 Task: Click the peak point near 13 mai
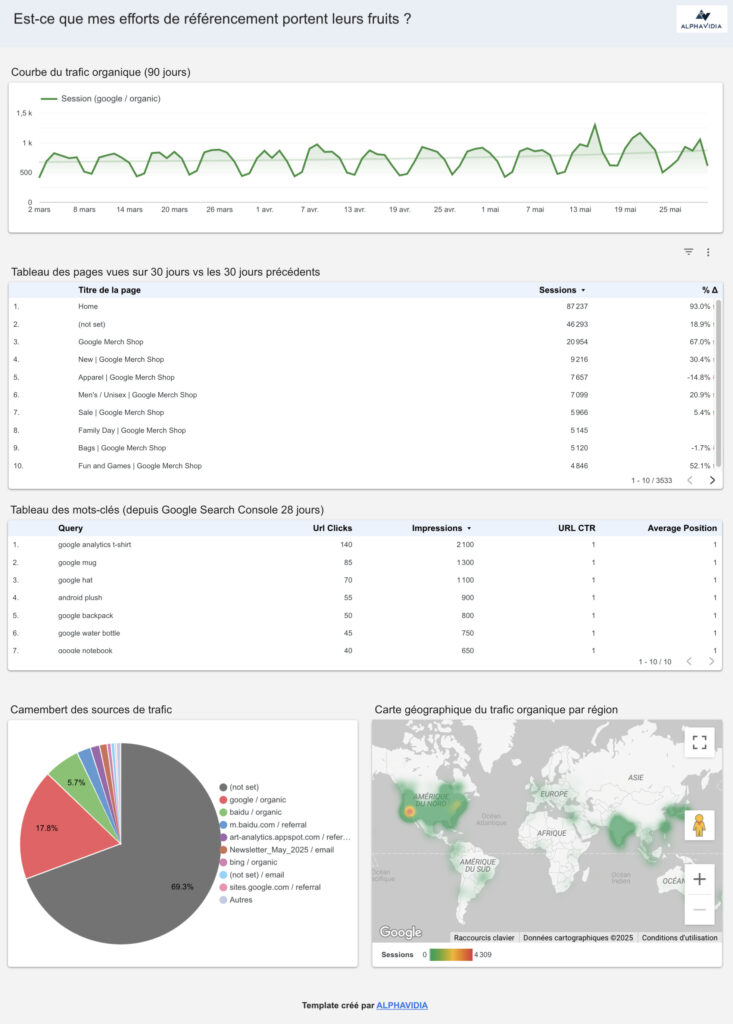tap(595, 125)
